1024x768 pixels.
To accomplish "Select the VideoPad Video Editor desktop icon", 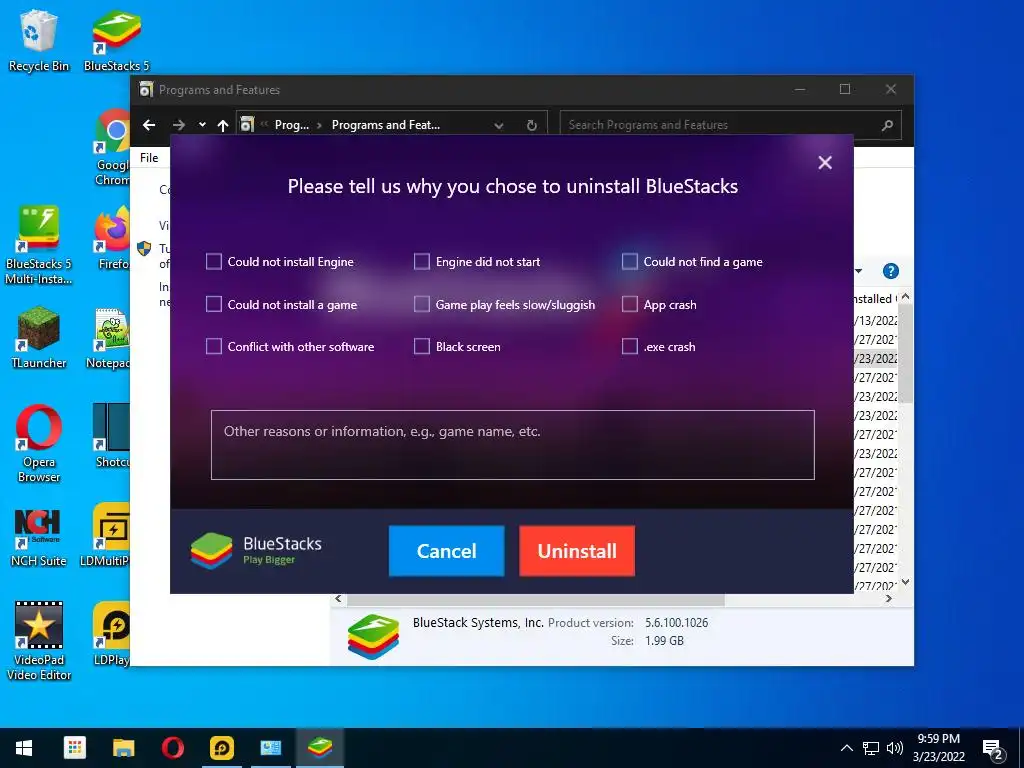I will 39,641.
